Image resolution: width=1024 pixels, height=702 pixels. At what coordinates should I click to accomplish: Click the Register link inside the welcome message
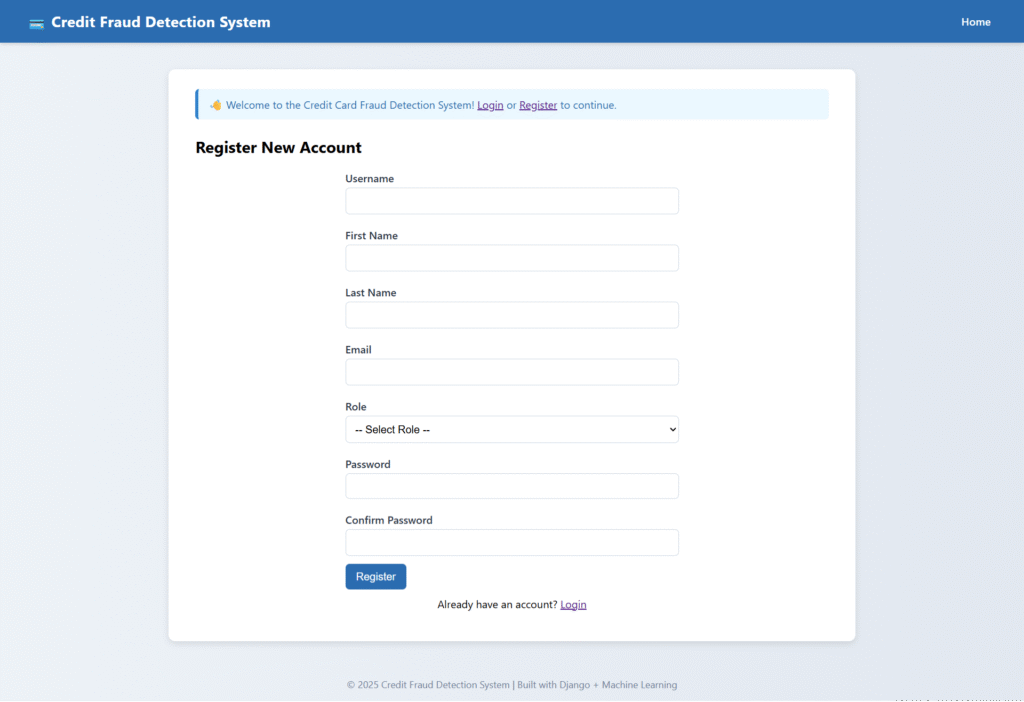pyautogui.click(x=538, y=105)
